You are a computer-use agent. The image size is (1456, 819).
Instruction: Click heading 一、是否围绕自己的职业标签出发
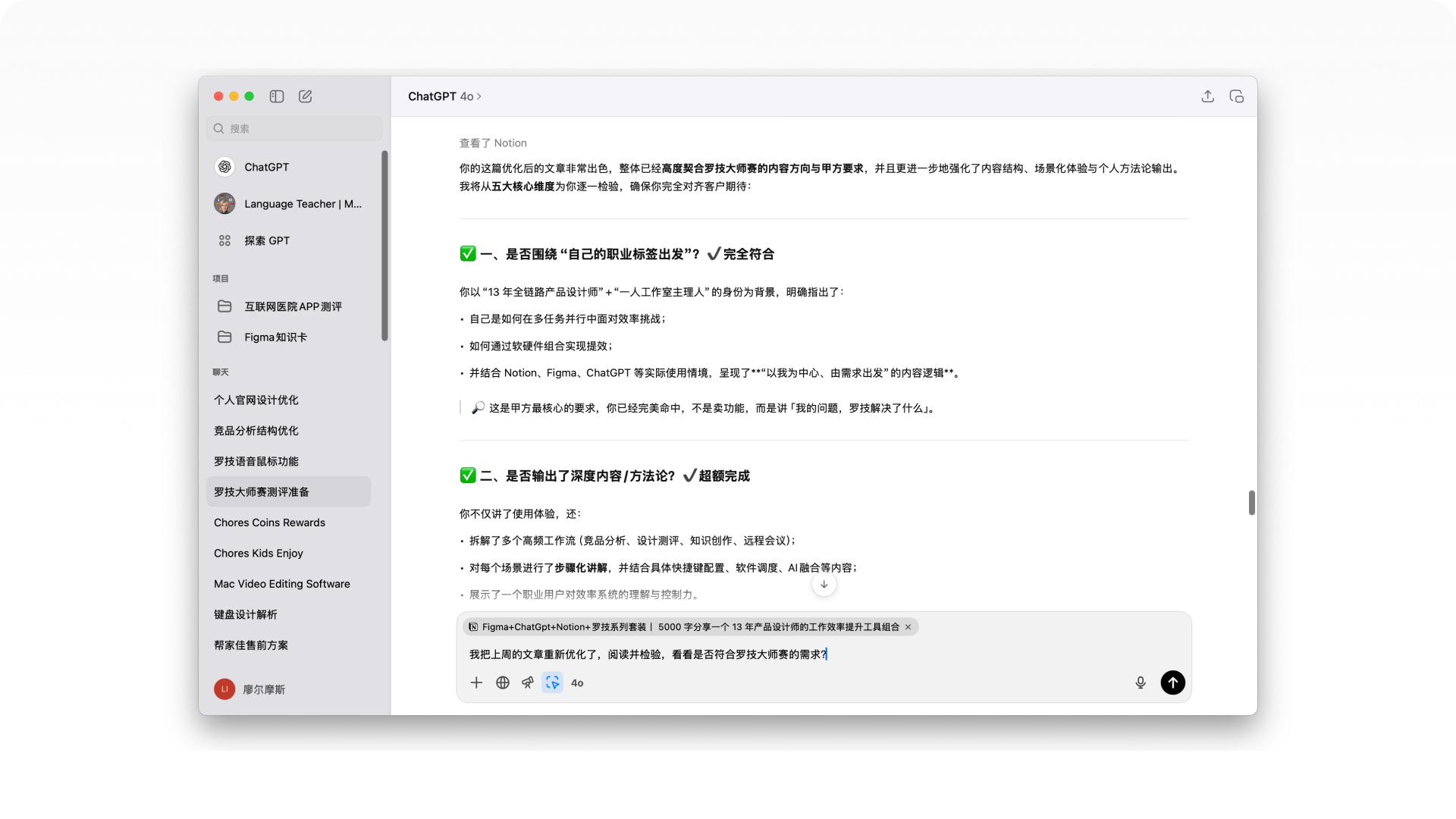(617, 254)
